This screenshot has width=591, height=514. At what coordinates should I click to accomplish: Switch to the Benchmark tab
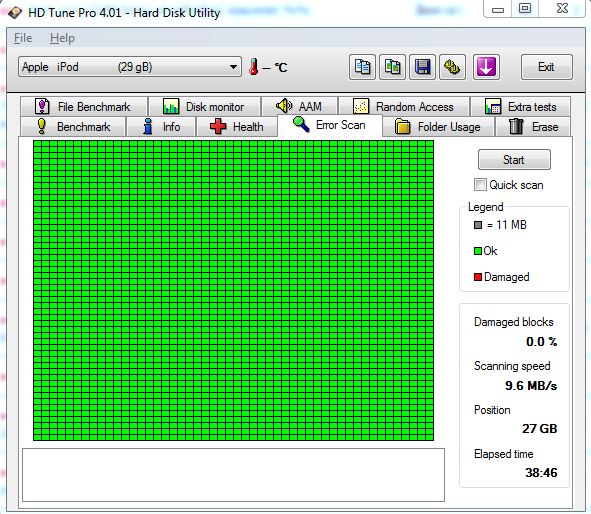pyautogui.click(x=73, y=127)
